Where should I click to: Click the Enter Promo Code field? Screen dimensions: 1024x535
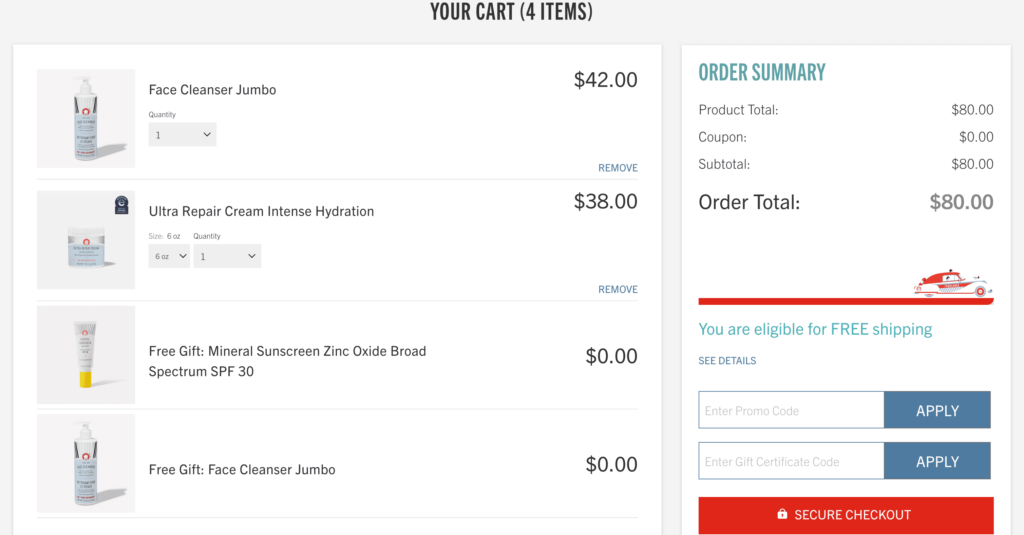click(x=791, y=410)
